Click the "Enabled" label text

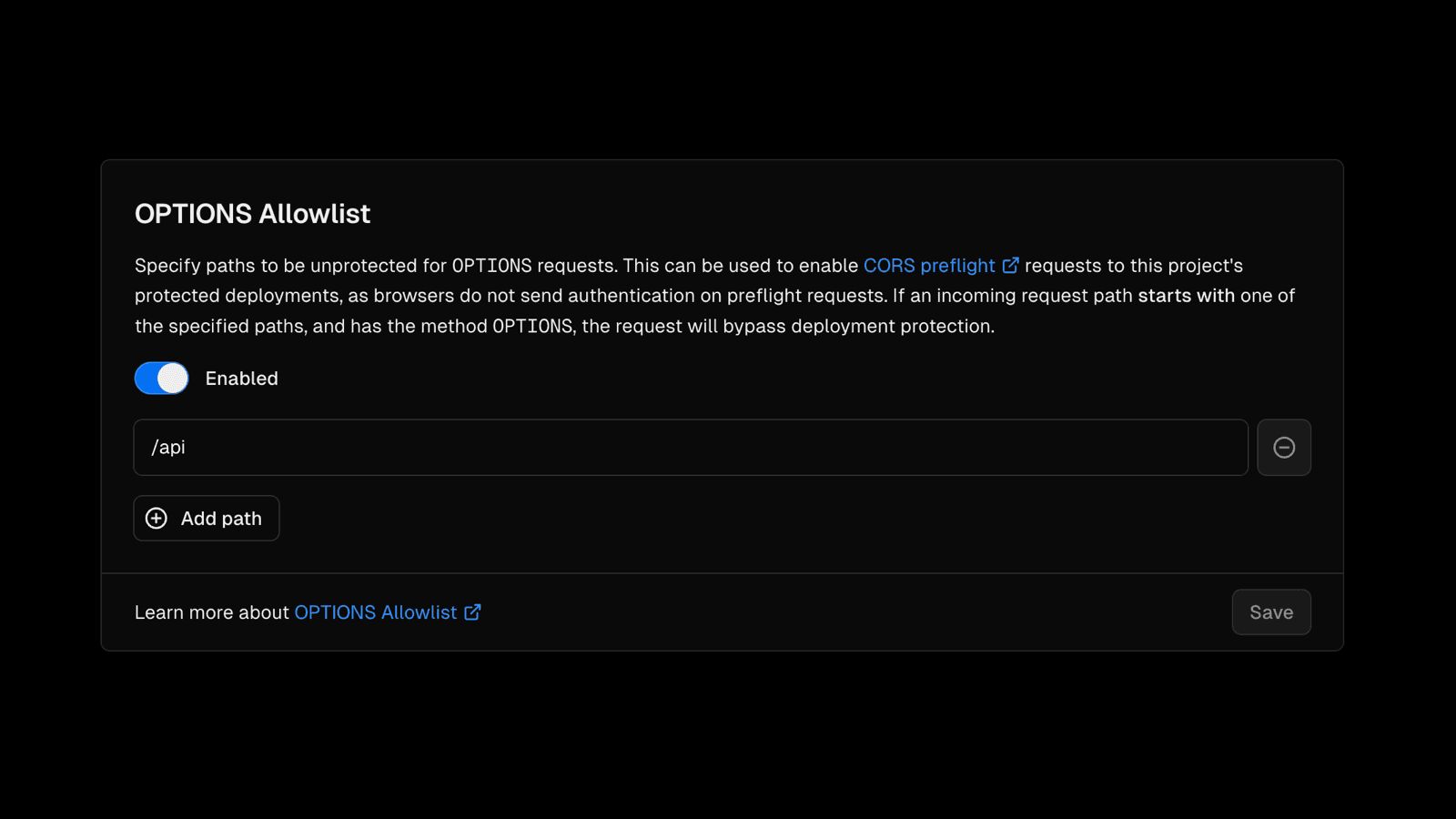click(x=241, y=379)
